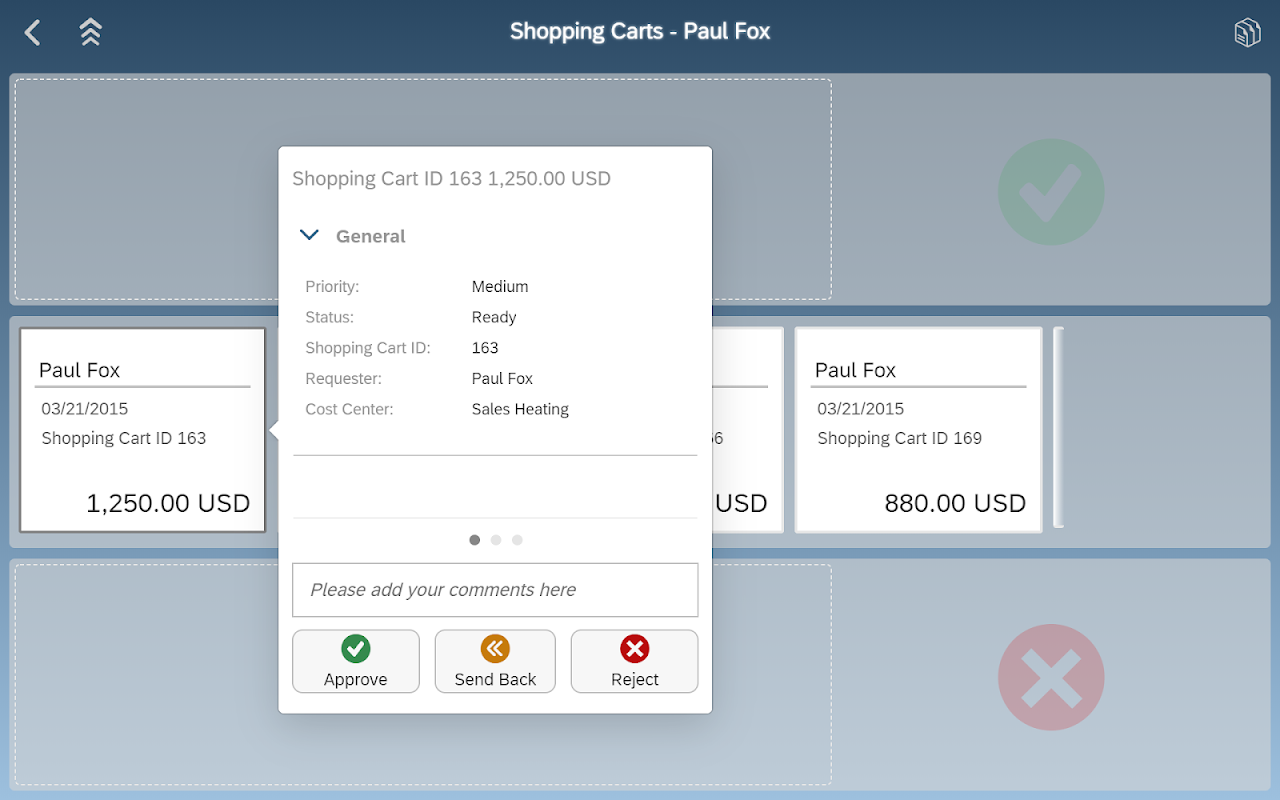
Task: Collapse the General section chevron
Action: pyautogui.click(x=310, y=236)
